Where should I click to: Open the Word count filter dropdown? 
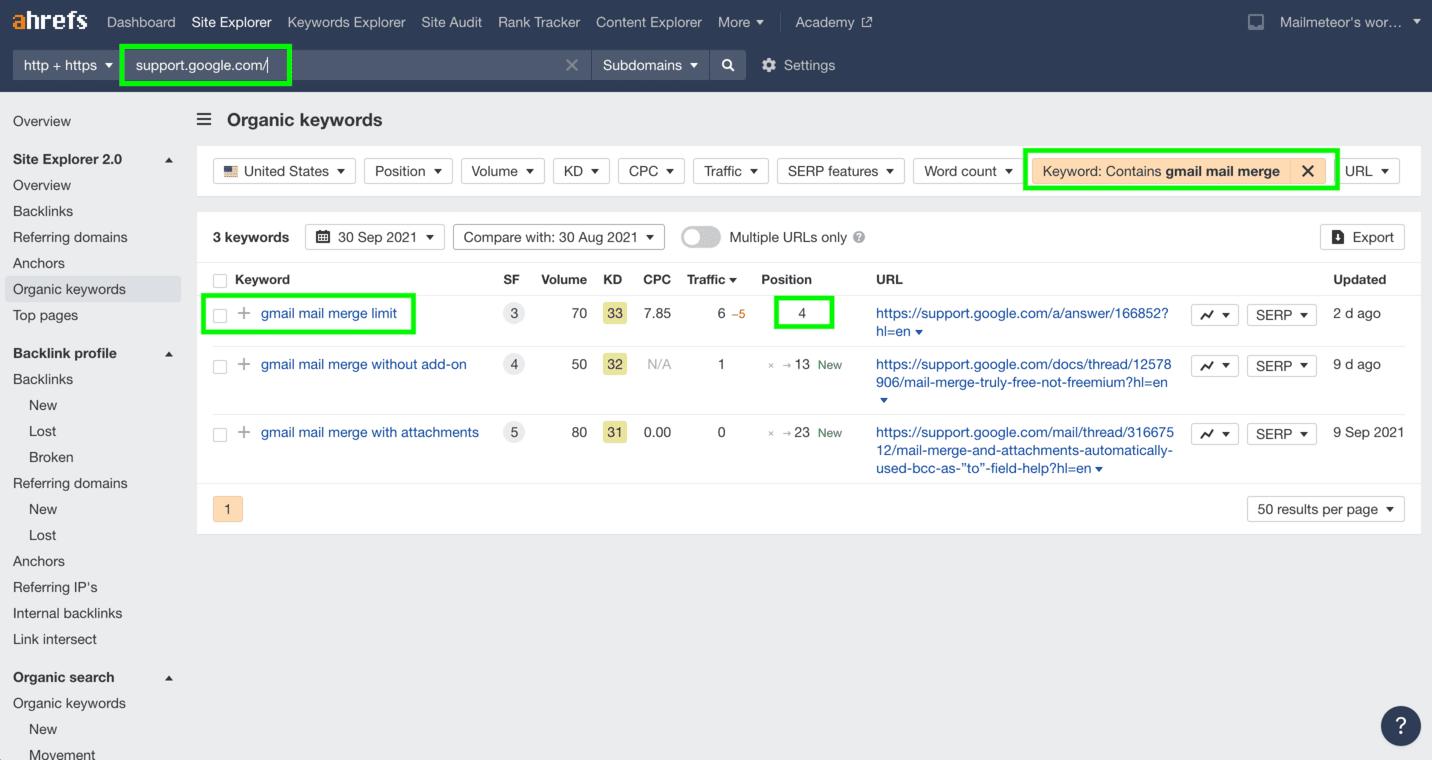(x=968, y=171)
